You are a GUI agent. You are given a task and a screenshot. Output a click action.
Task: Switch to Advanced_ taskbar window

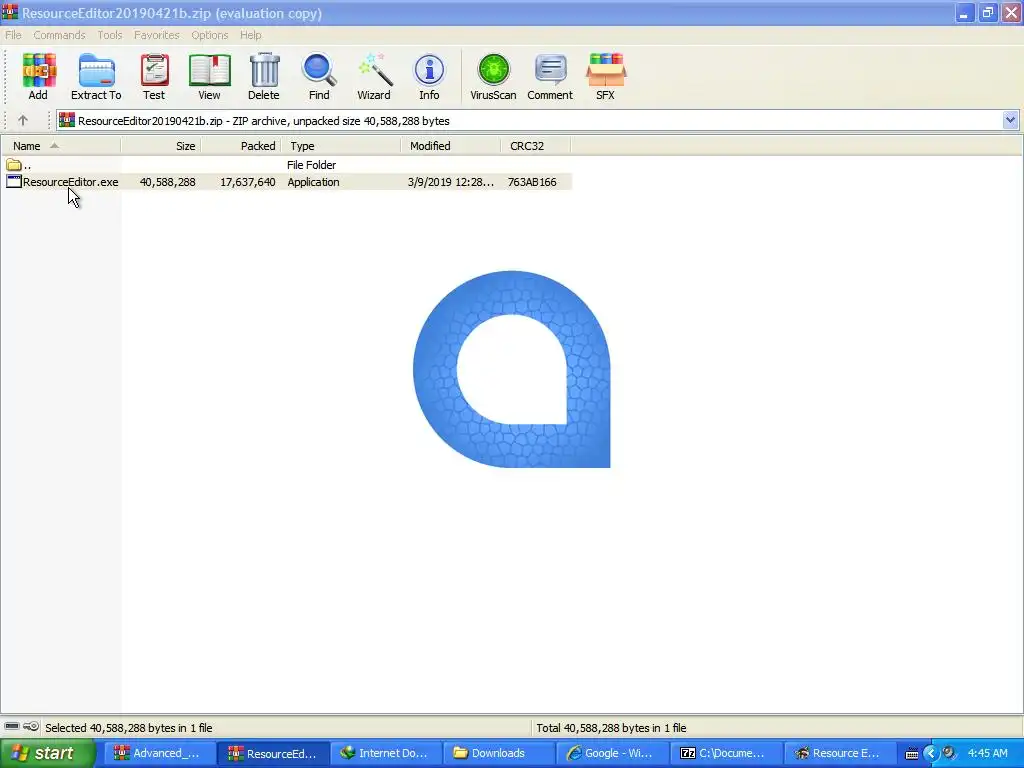pos(160,753)
